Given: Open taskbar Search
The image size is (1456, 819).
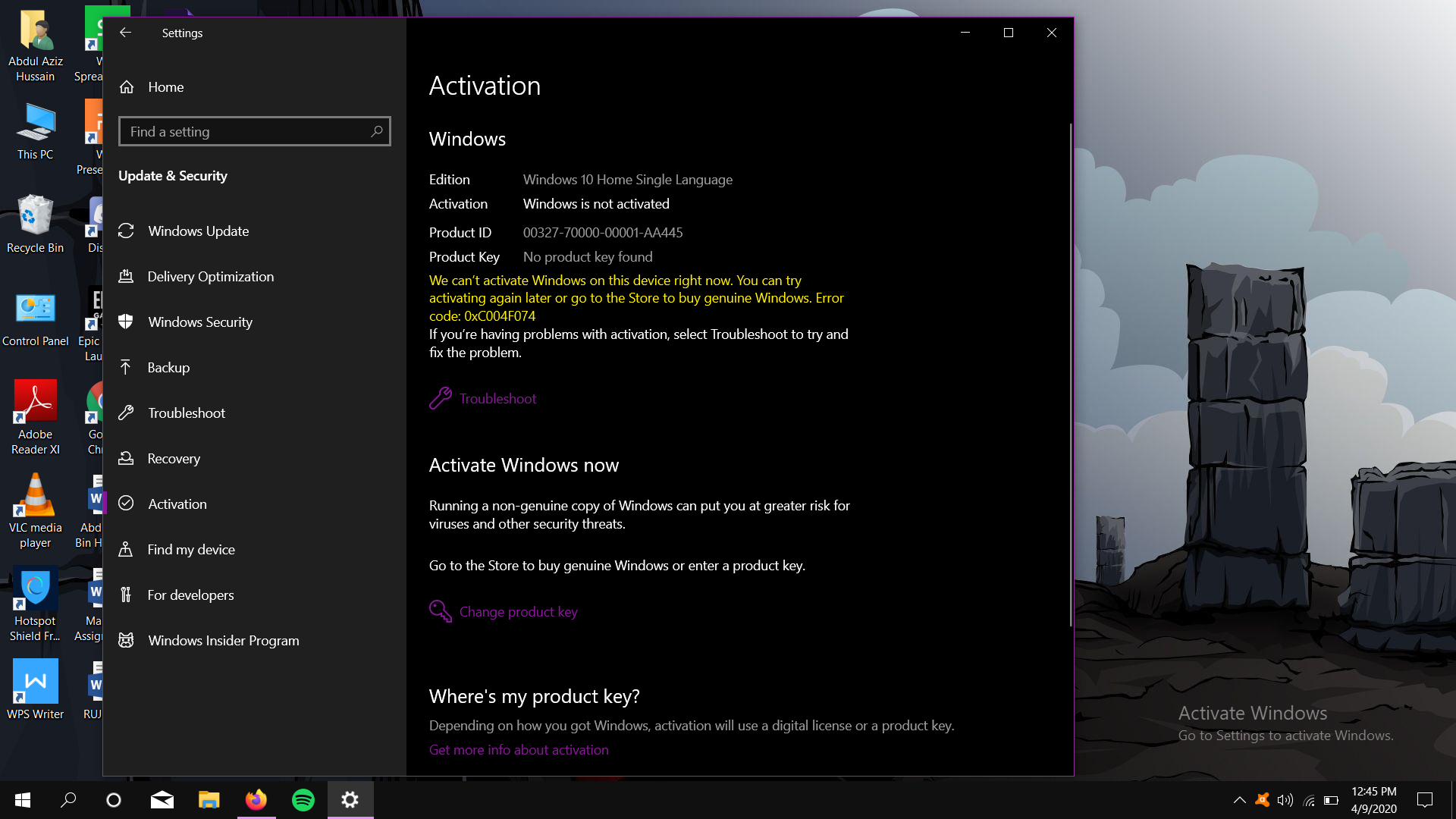Looking at the screenshot, I should (x=68, y=800).
